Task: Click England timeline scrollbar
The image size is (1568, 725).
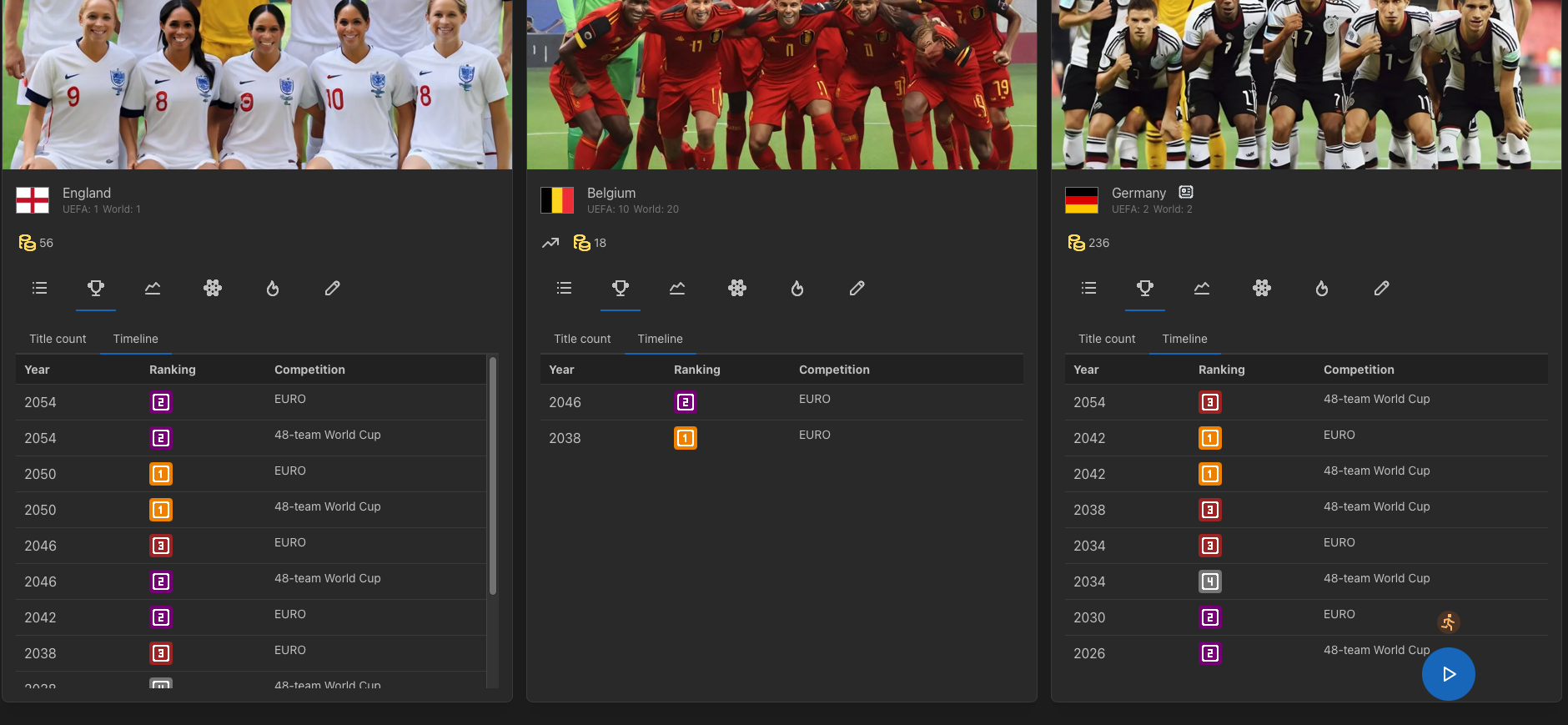Action: pyautogui.click(x=493, y=476)
